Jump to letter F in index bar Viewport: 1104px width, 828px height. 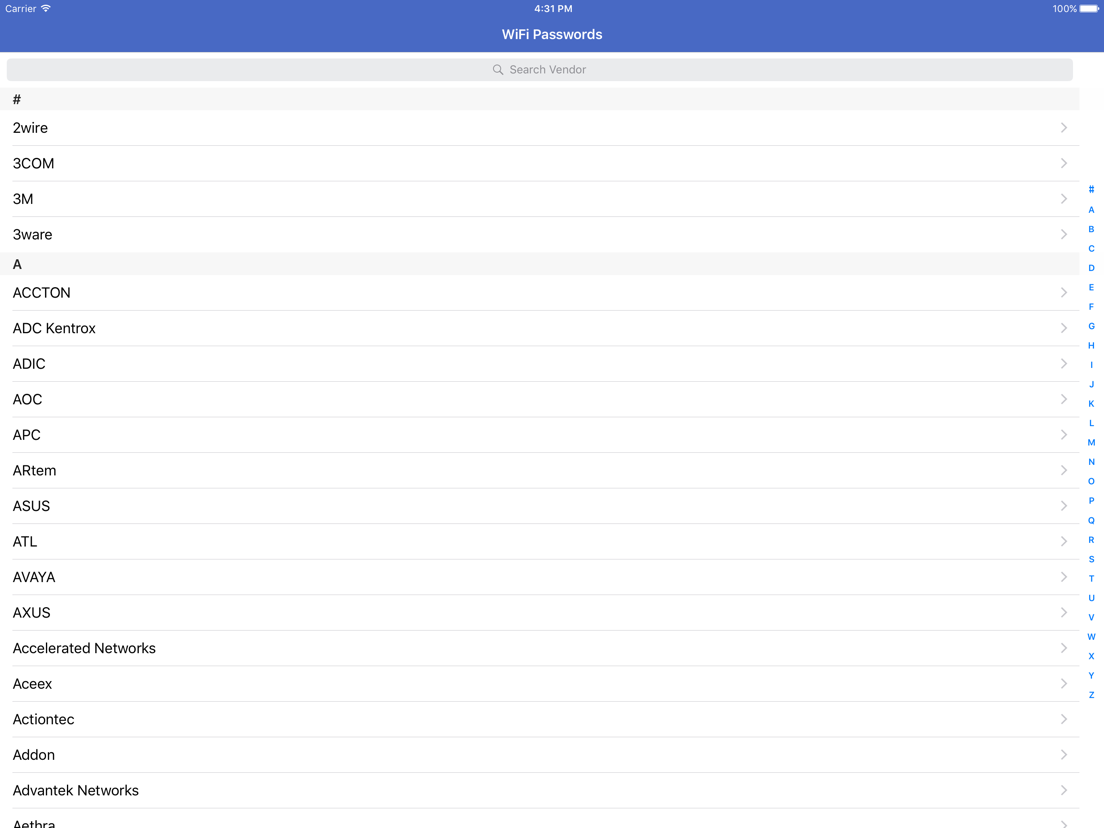coord(1091,306)
